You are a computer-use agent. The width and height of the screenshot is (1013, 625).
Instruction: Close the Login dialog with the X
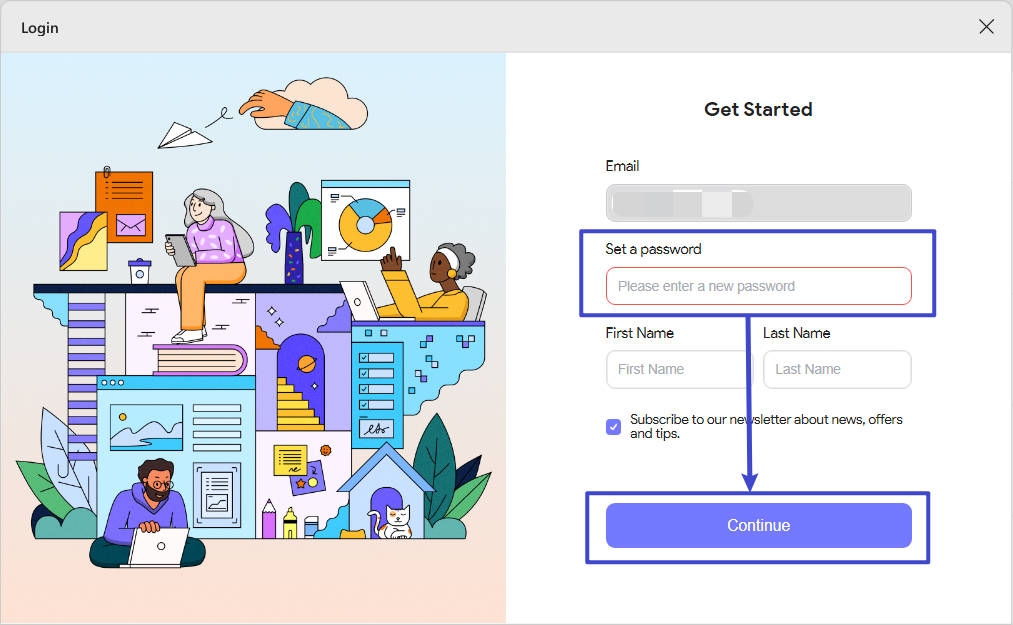(x=986, y=26)
